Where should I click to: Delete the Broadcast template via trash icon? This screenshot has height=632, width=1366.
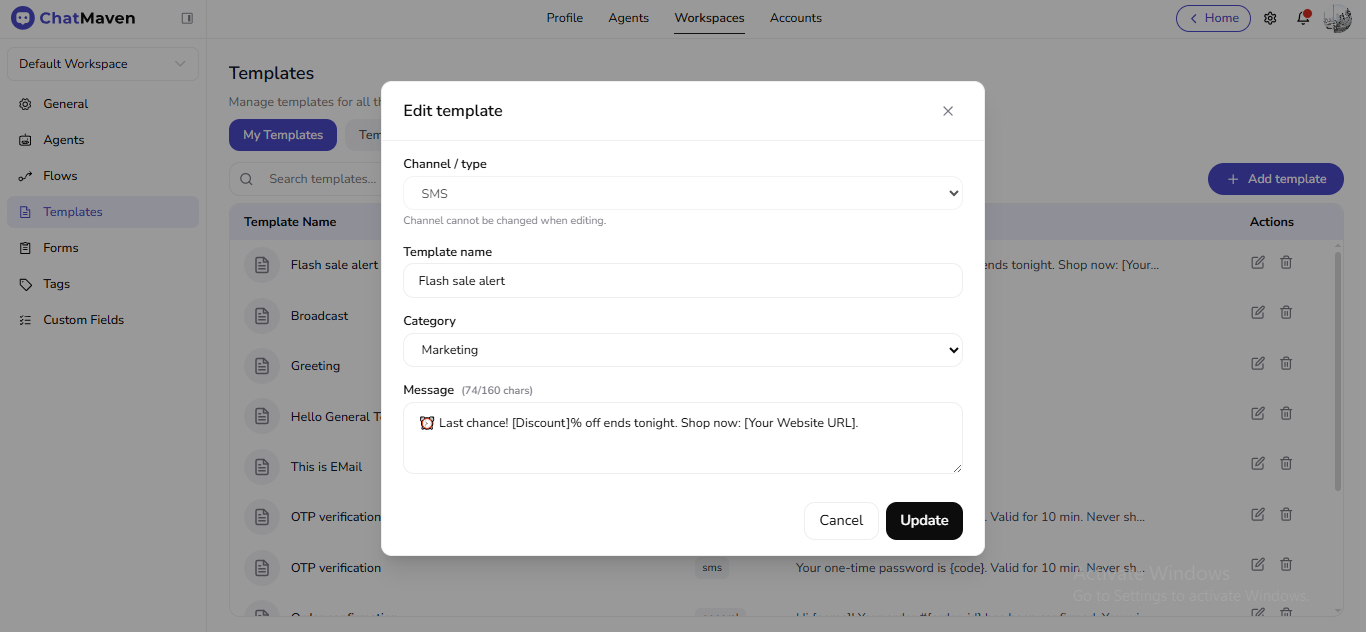1286,312
